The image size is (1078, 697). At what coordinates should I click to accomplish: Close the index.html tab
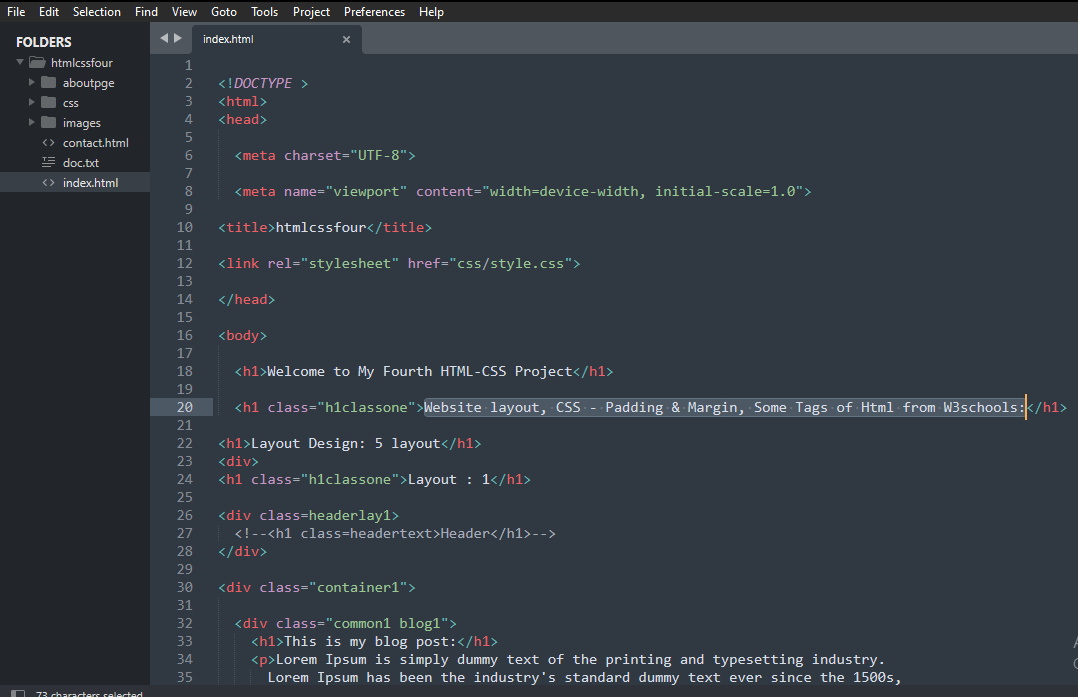click(346, 39)
